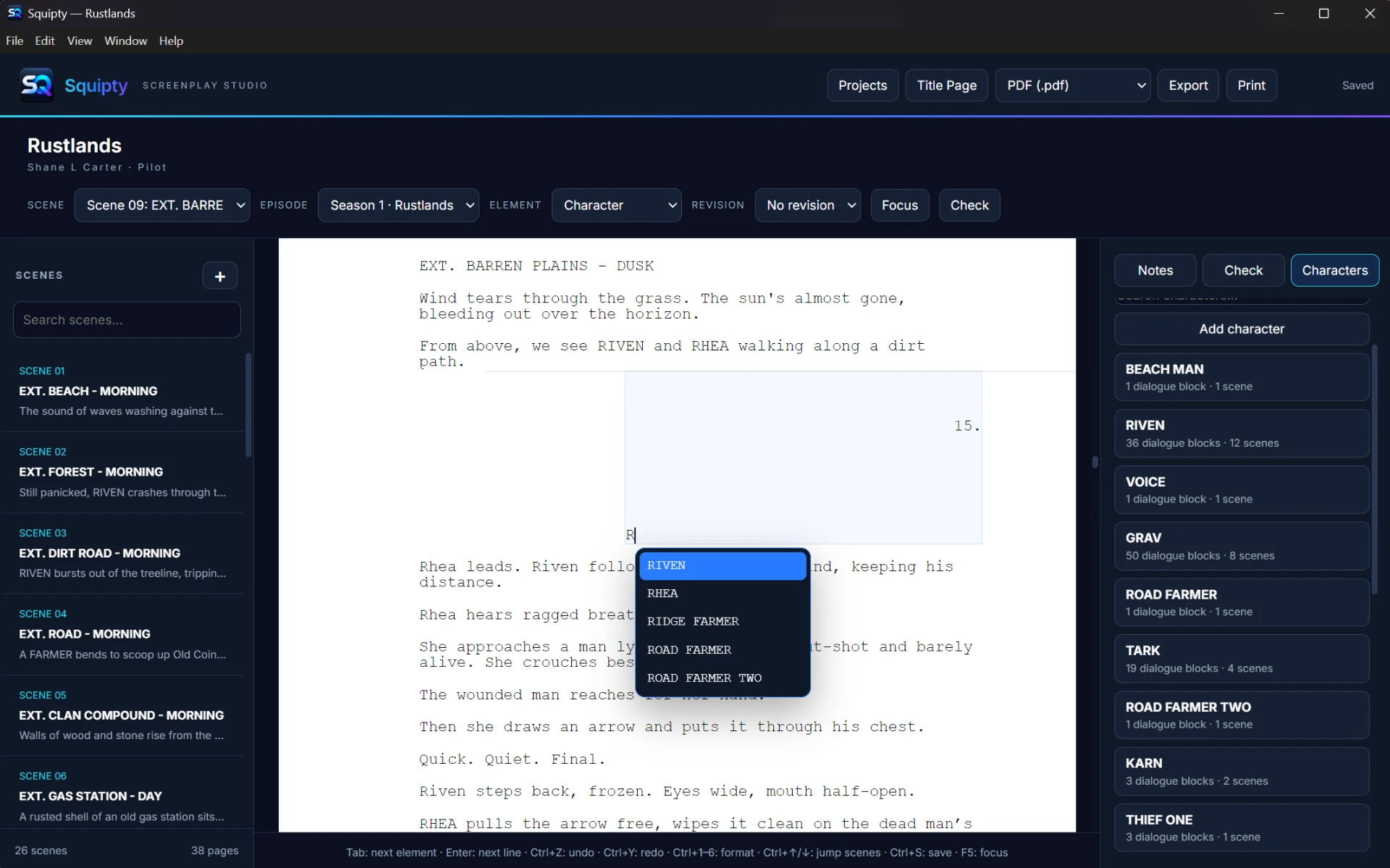The image size is (1390, 868).
Task: Open the Scene 09 selector dropdown
Action: [161, 205]
